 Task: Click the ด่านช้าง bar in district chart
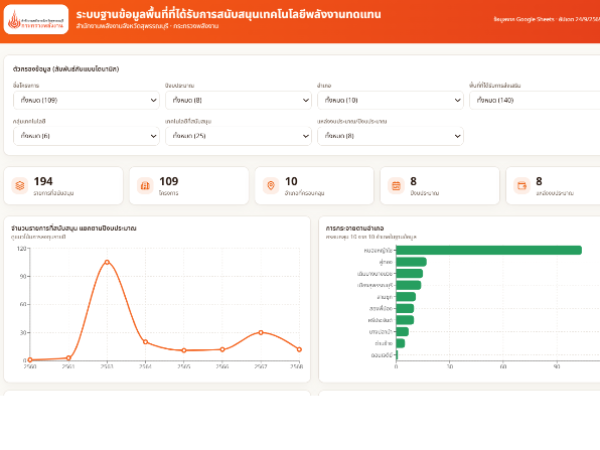point(401,343)
